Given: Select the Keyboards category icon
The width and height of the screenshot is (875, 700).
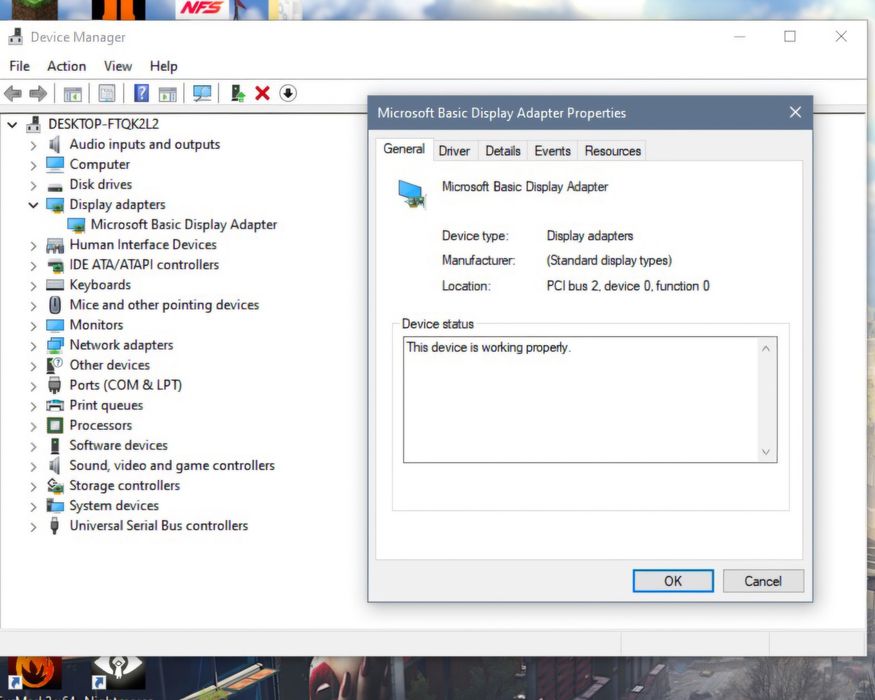Looking at the screenshot, I should pyautogui.click(x=55, y=285).
